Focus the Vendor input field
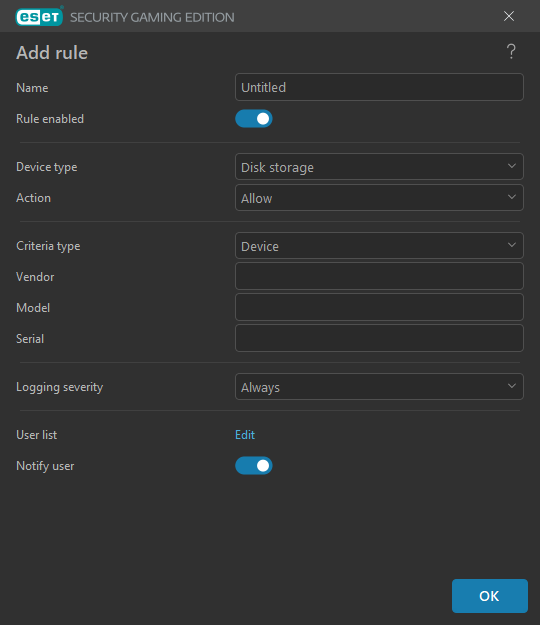Image resolution: width=540 pixels, height=625 pixels. click(x=379, y=276)
